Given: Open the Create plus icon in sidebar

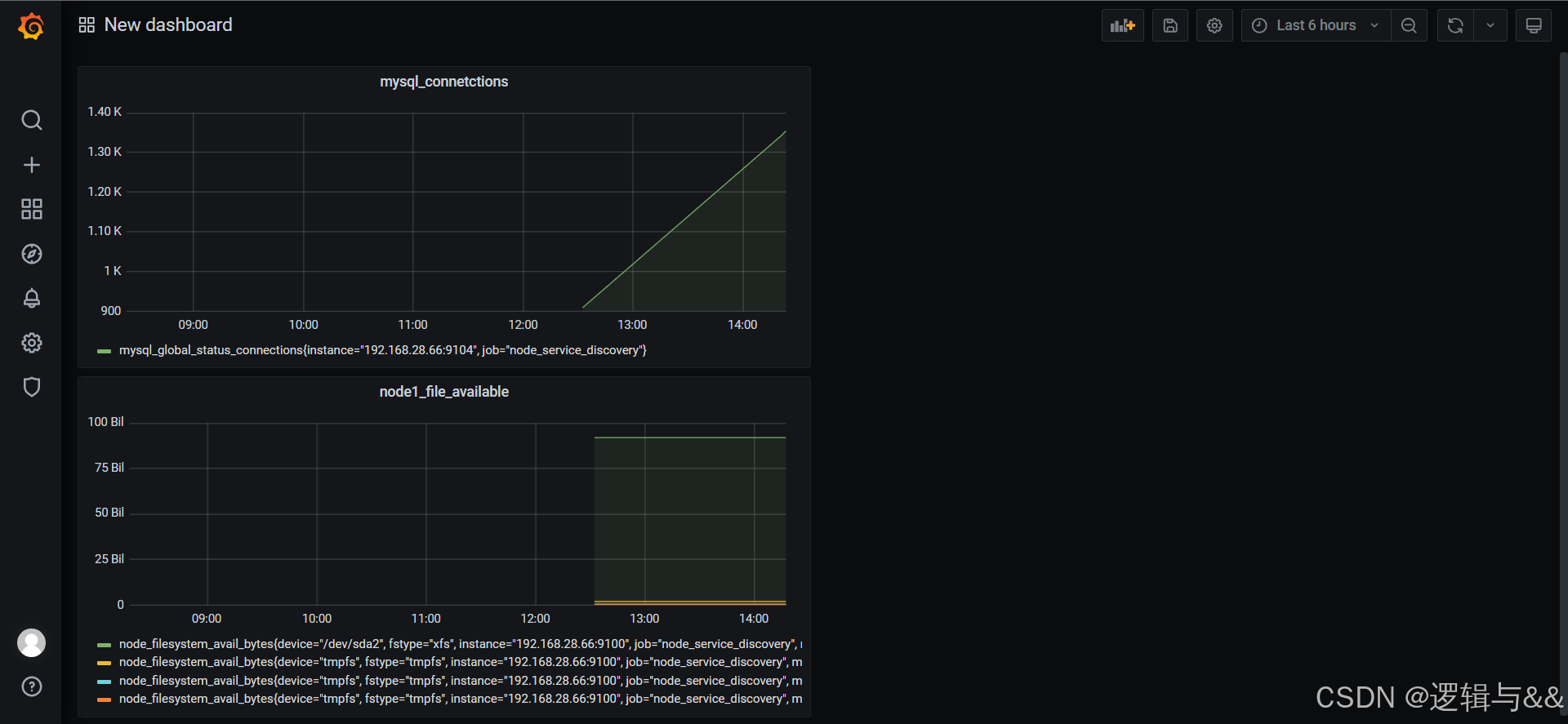Looking at the screenshot, I should 31,165.
